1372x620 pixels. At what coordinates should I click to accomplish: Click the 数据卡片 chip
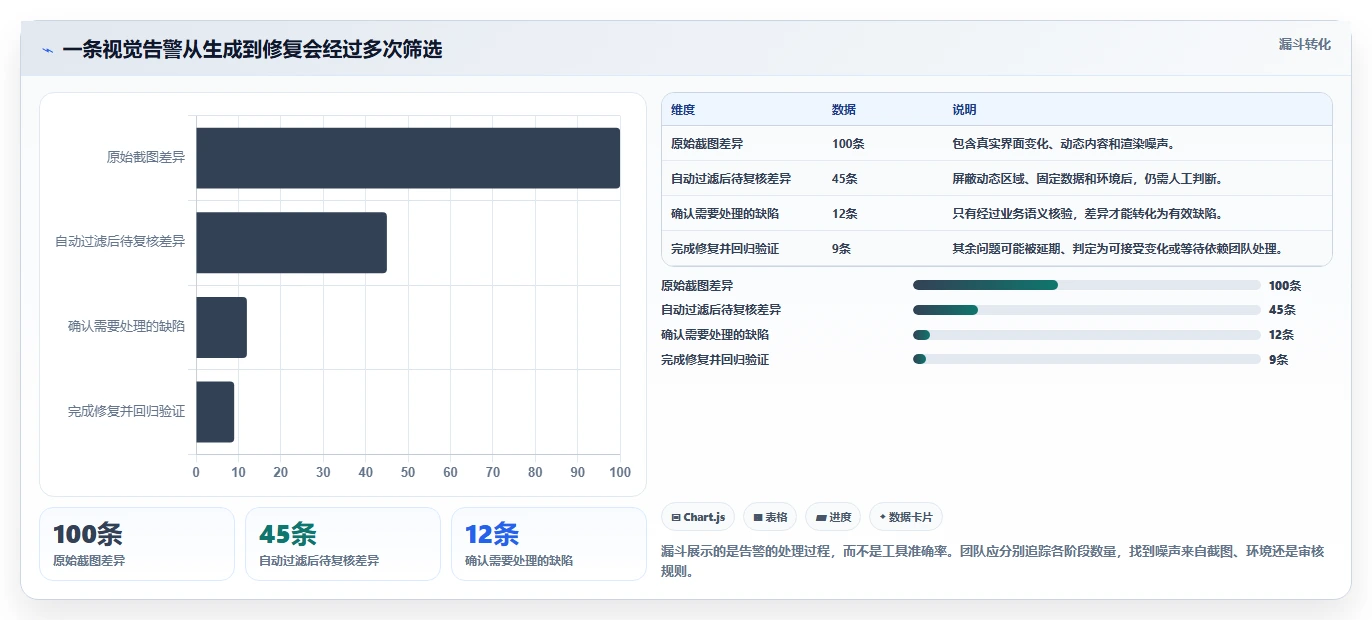[905, 517]
